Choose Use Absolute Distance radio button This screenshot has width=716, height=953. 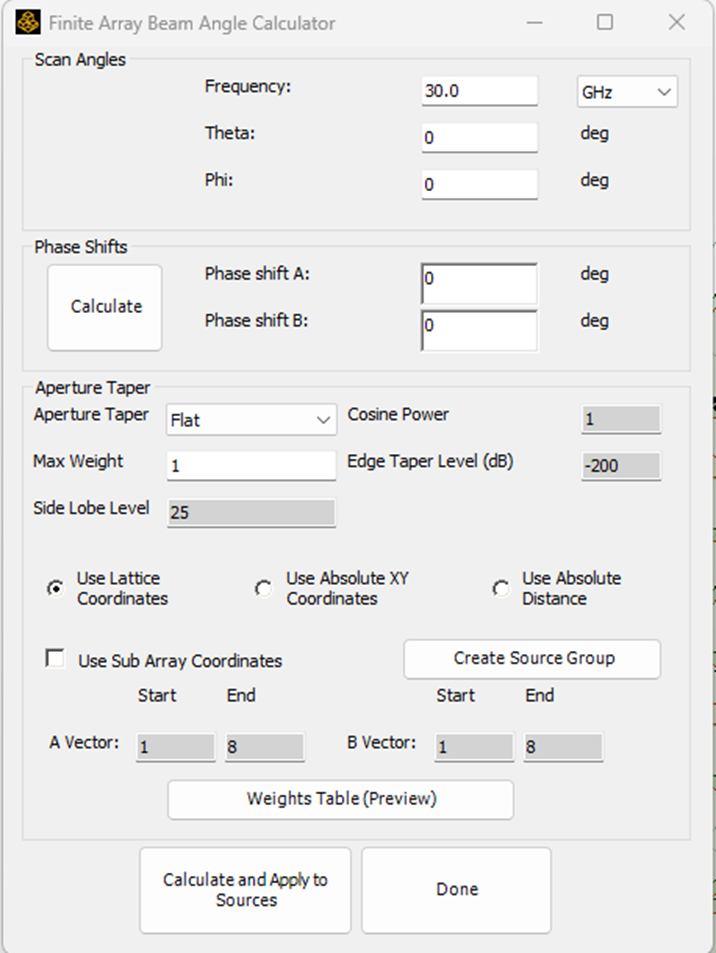[500, 589]
